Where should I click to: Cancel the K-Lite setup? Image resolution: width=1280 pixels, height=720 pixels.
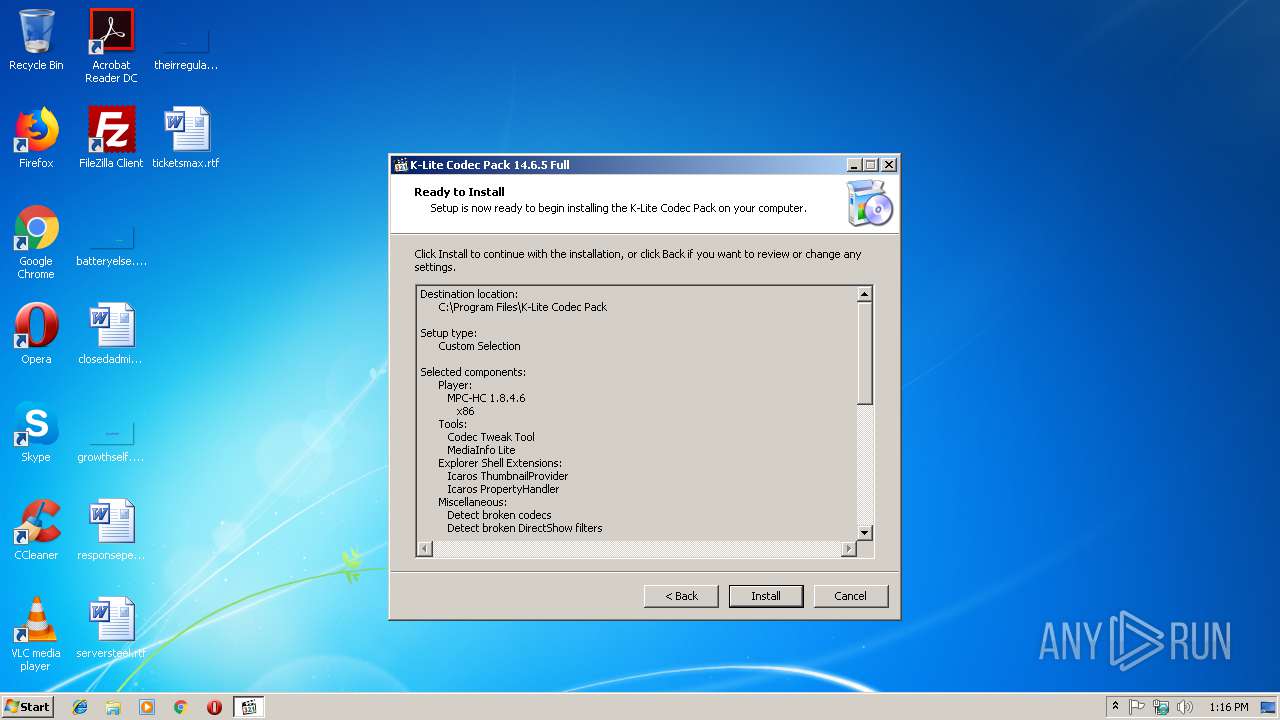coord(851,596)
